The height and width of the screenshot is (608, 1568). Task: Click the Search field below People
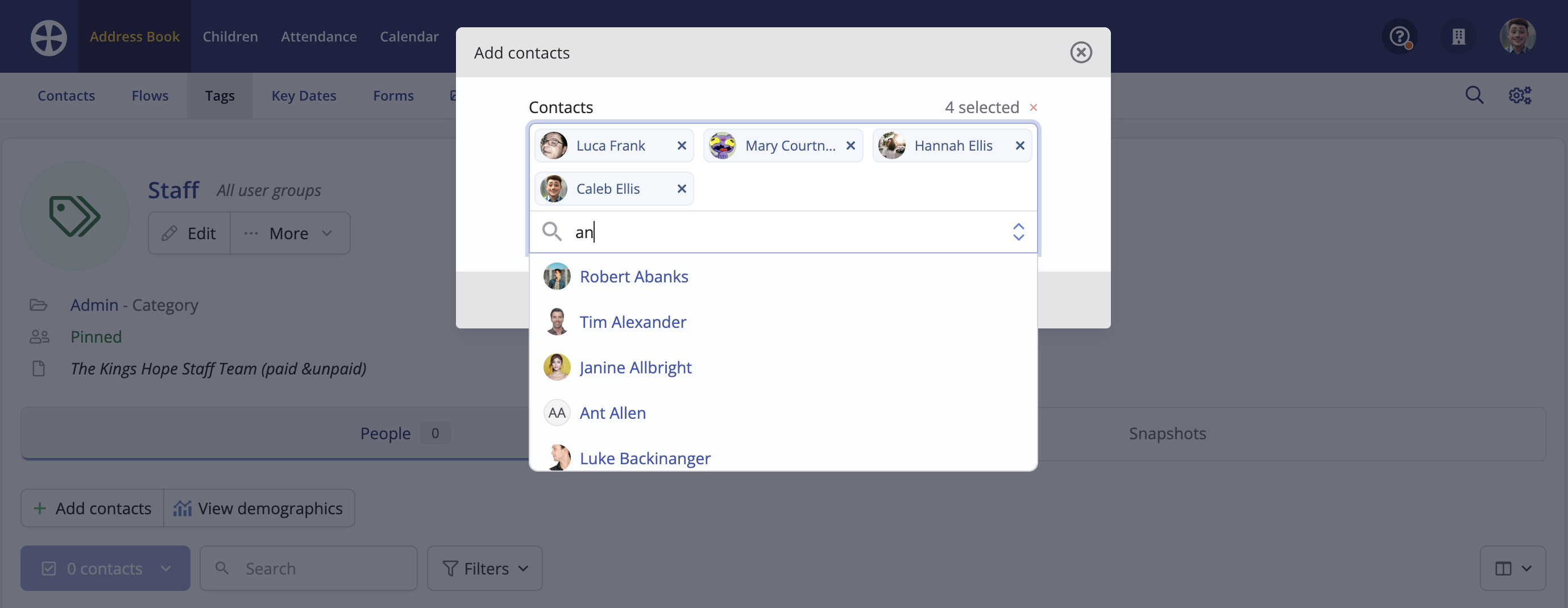pos(309,568)
